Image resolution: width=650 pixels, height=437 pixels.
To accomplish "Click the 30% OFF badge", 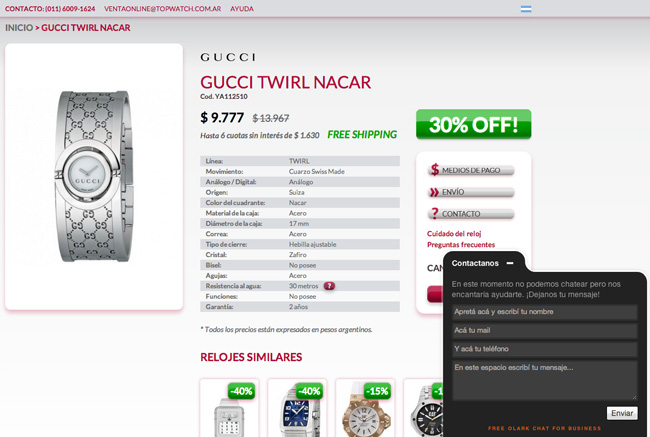I will pyautogui.click(x=473, y=124).
